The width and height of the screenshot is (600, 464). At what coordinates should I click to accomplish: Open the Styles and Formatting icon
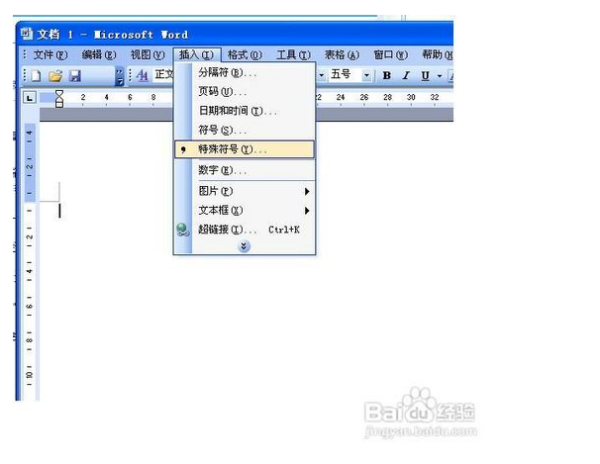[142, 75]
